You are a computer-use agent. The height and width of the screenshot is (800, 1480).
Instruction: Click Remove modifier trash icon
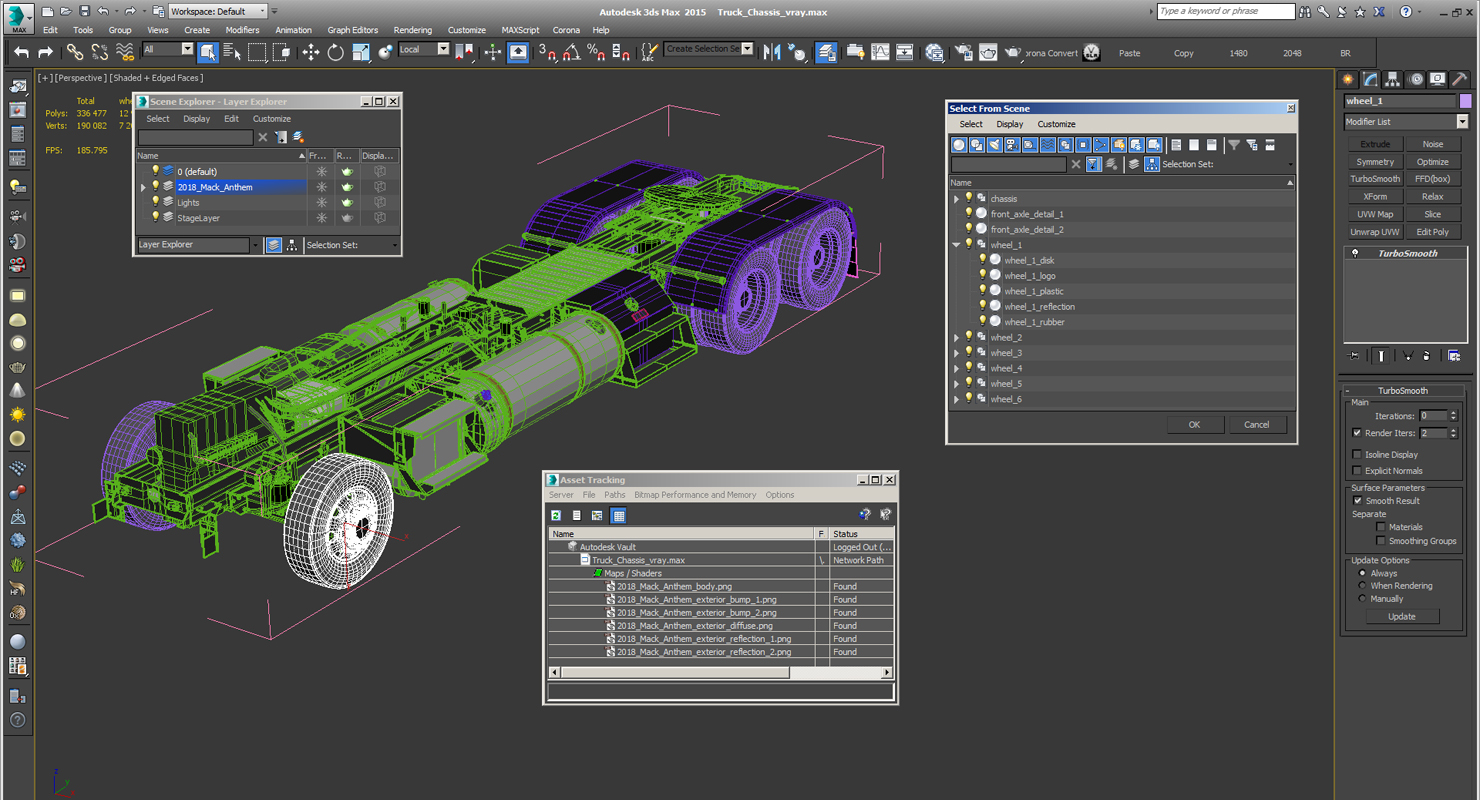(1427, 355)
